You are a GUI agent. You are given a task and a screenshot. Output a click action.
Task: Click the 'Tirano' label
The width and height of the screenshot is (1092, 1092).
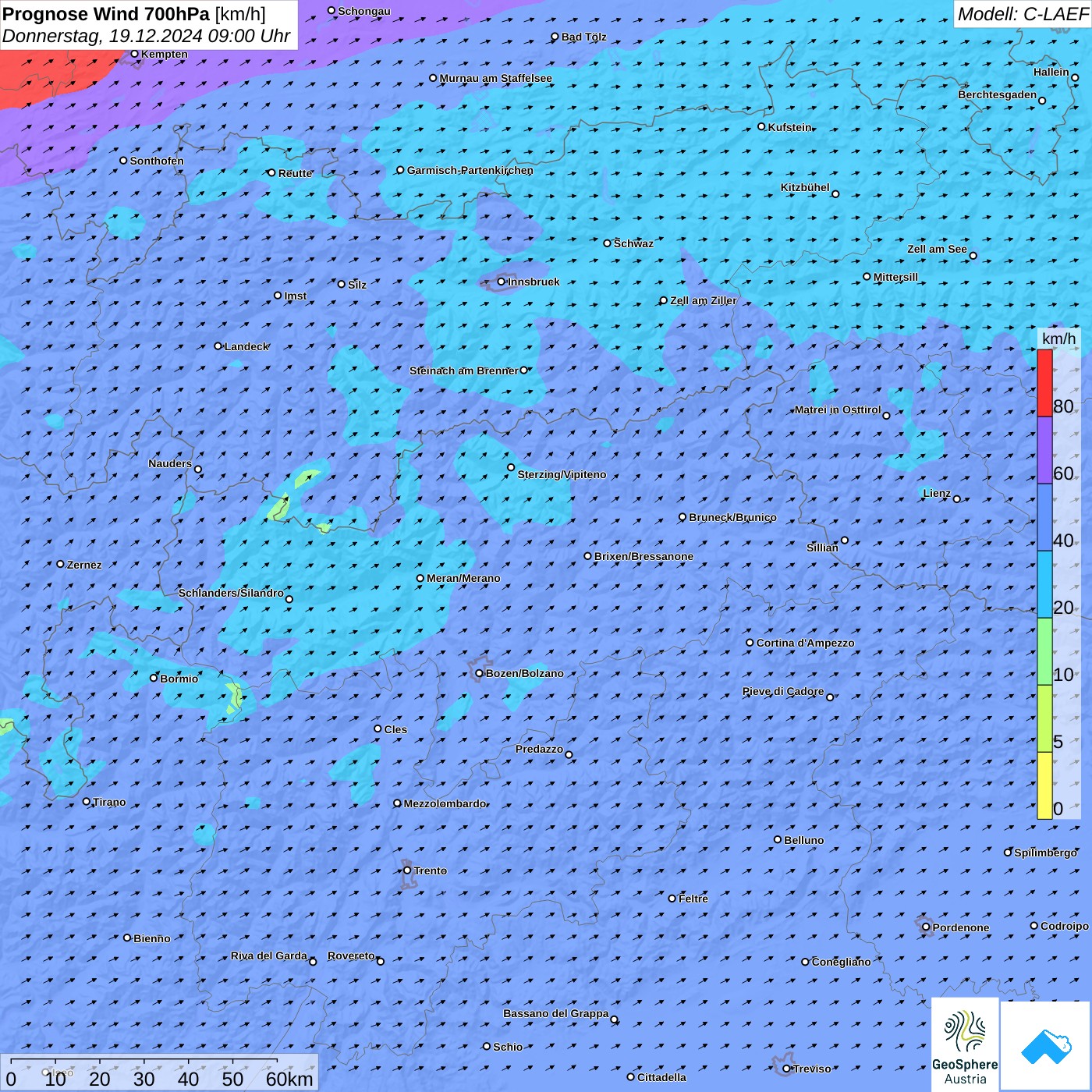109,802
